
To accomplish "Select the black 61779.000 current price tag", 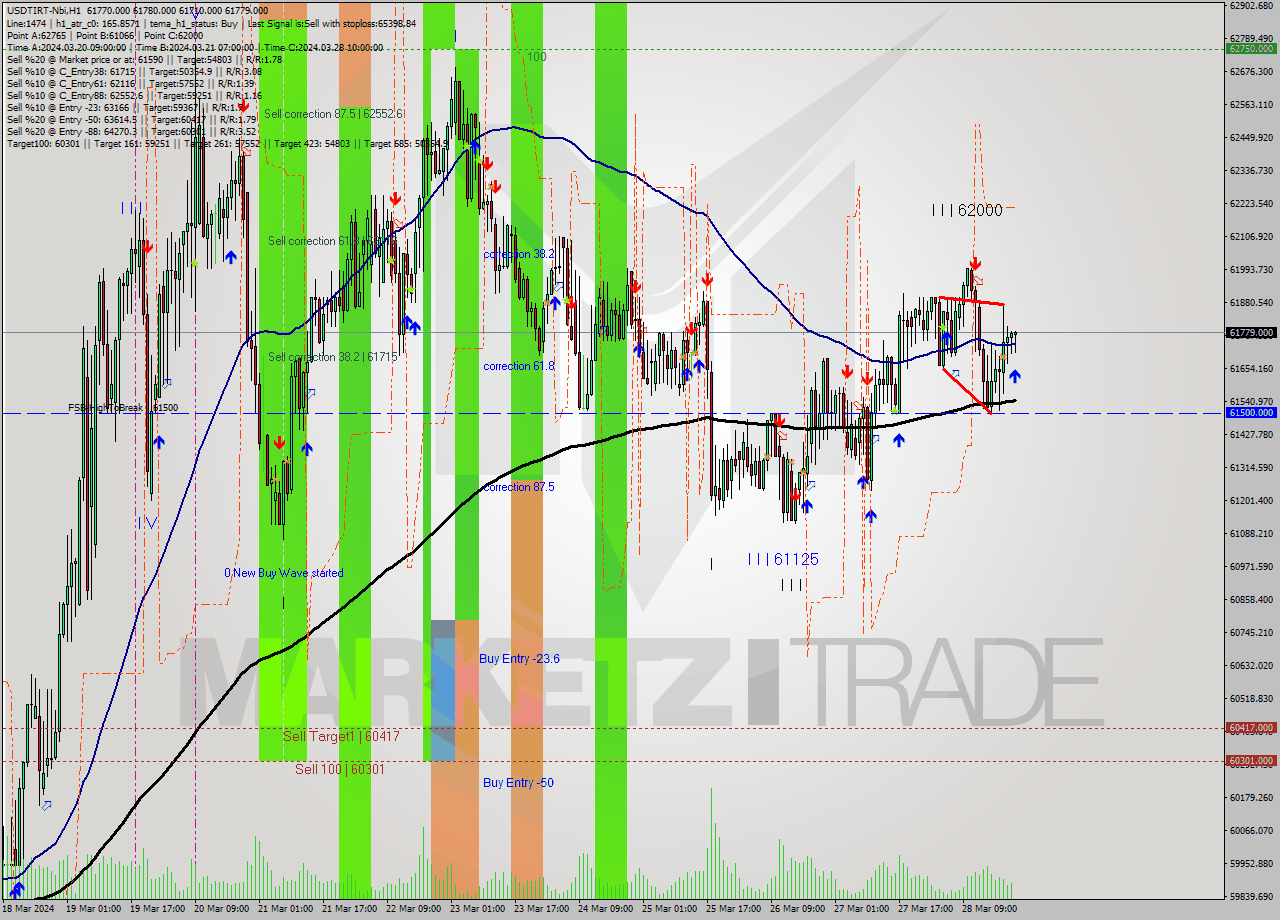I will click(x=1251, y=332).
